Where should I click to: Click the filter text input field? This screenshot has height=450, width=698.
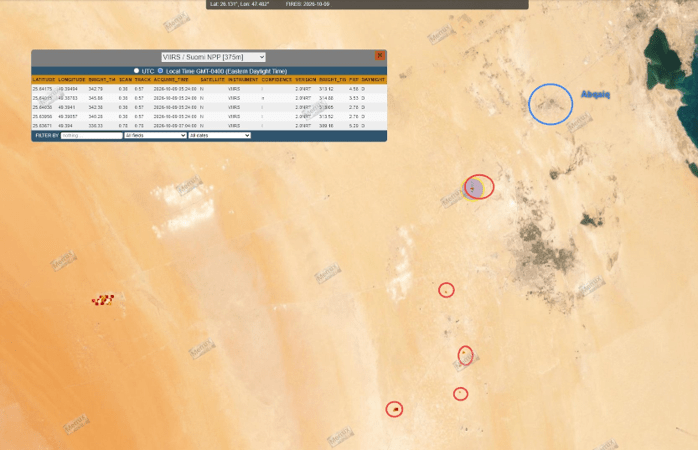click(91, 135)
